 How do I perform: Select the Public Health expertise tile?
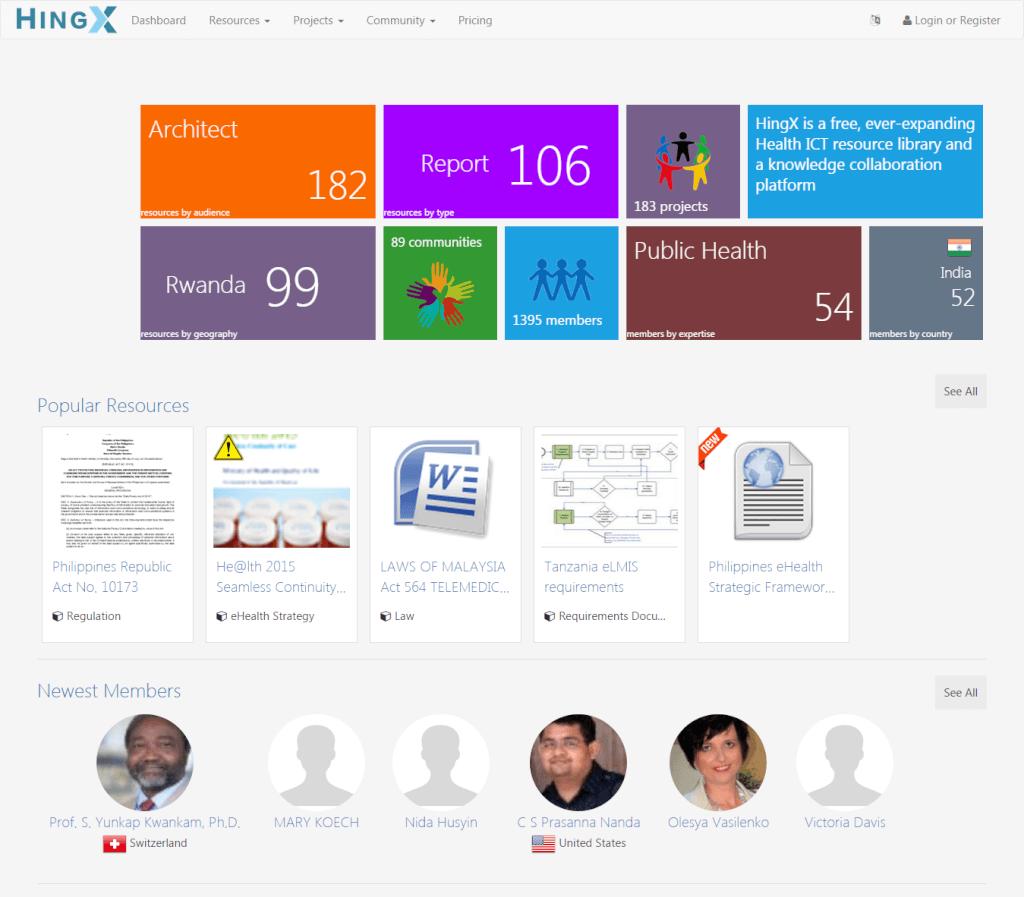point(743,283)
